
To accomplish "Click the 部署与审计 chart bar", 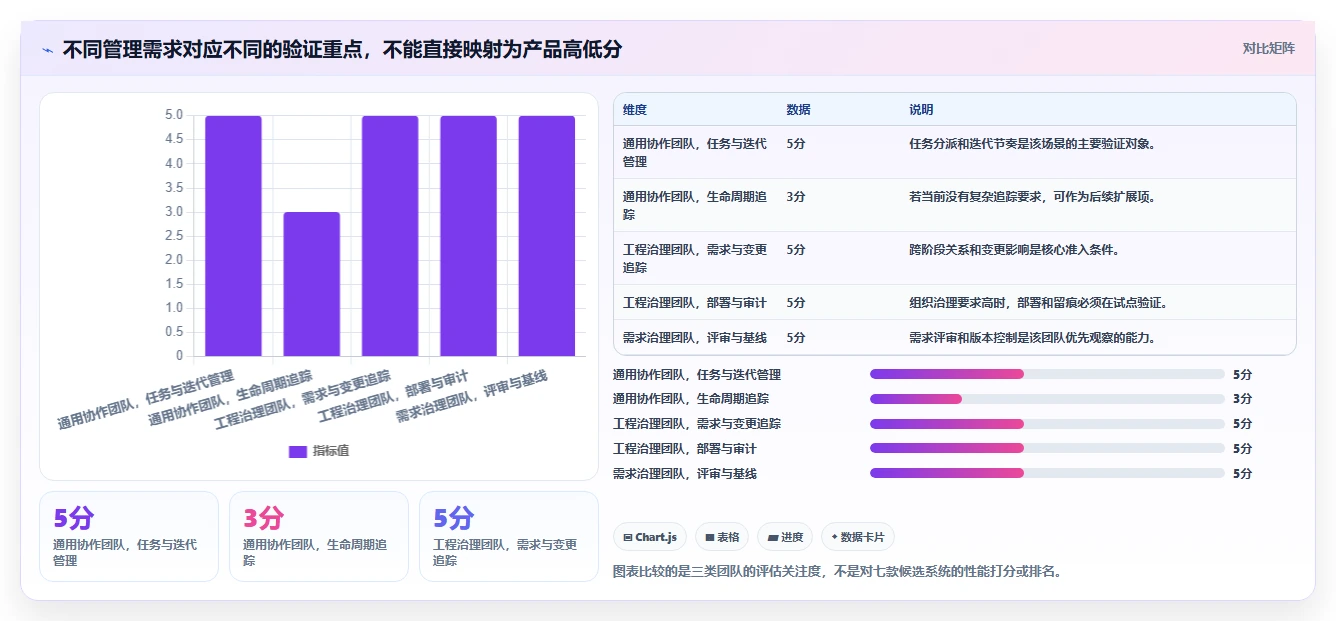I will click(x=468, y=236).
